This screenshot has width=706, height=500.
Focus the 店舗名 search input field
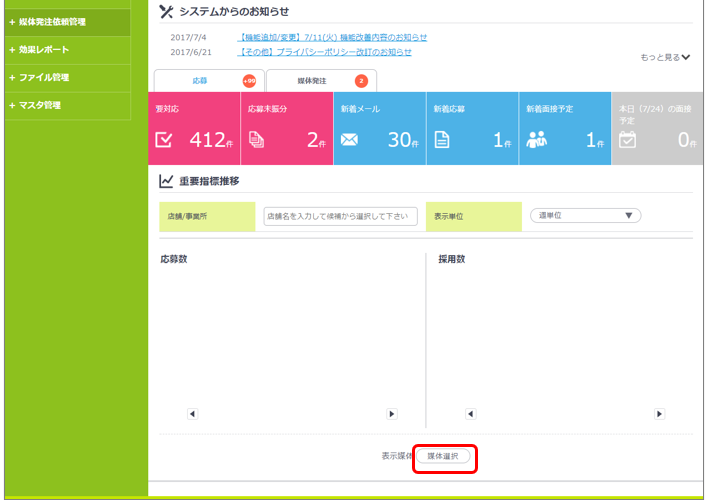tap(340, 216)
